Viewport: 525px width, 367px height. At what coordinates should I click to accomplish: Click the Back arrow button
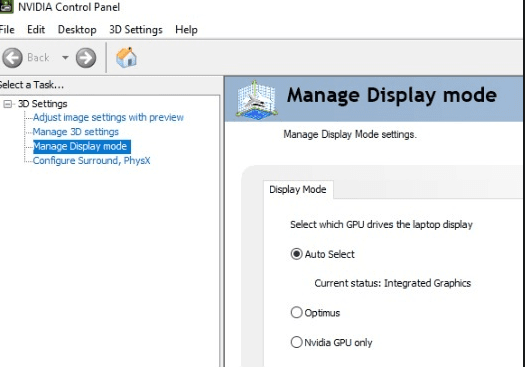point(12,58)
